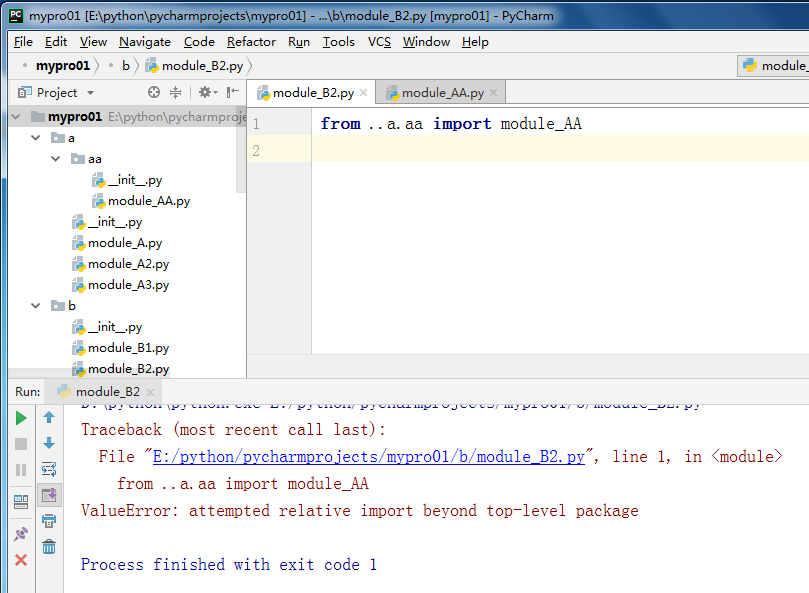Select module_B1.py in project tree
Image resolution: width=809 pixels, height=593 pixels.
click(x=121, y=348)
